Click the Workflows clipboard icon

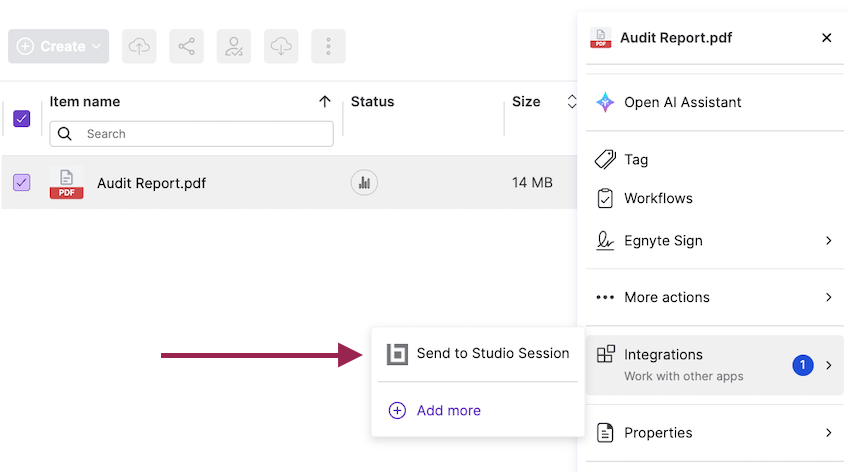(605, 198)
